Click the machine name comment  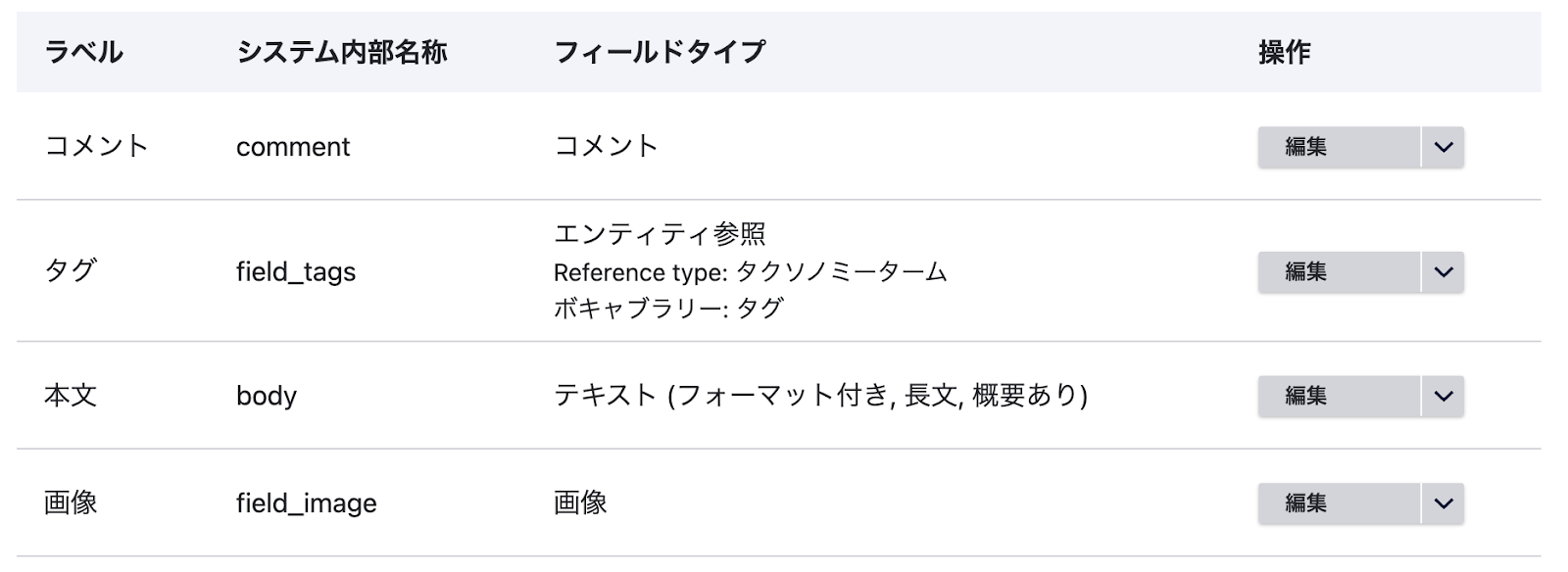coord(291,147)
